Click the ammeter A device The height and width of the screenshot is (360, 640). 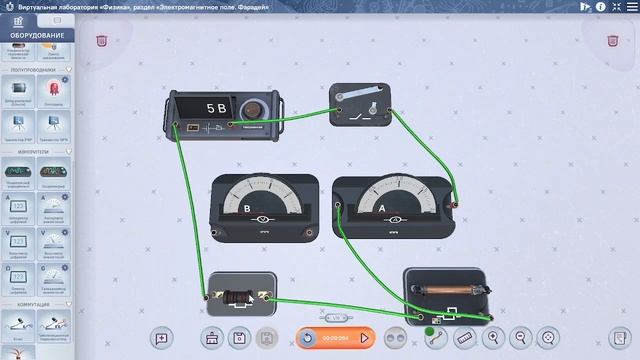coord(394,207)
